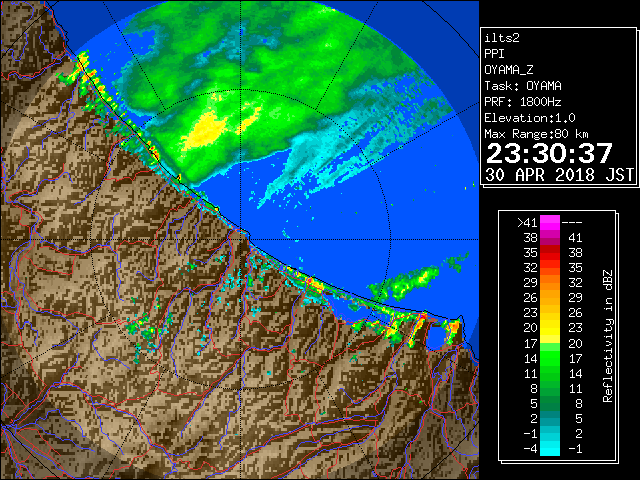Pick the magenta >41 dBZ legend swatch
Viewport: 640px width, 480px height.
click(550, 223)
